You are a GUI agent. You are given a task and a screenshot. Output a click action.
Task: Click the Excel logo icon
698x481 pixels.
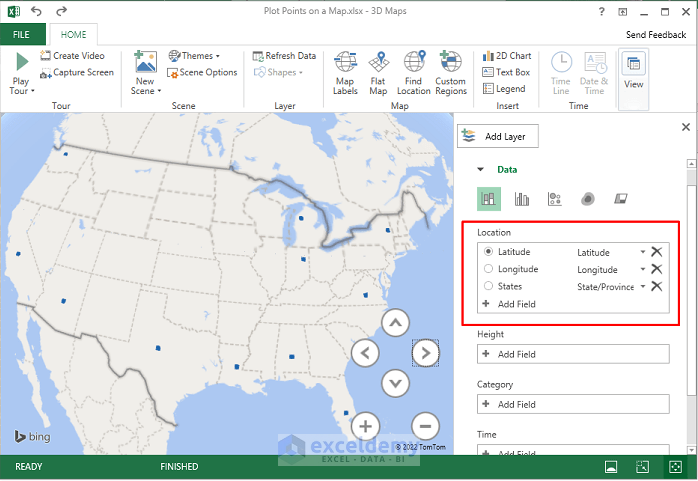(14, 12)
